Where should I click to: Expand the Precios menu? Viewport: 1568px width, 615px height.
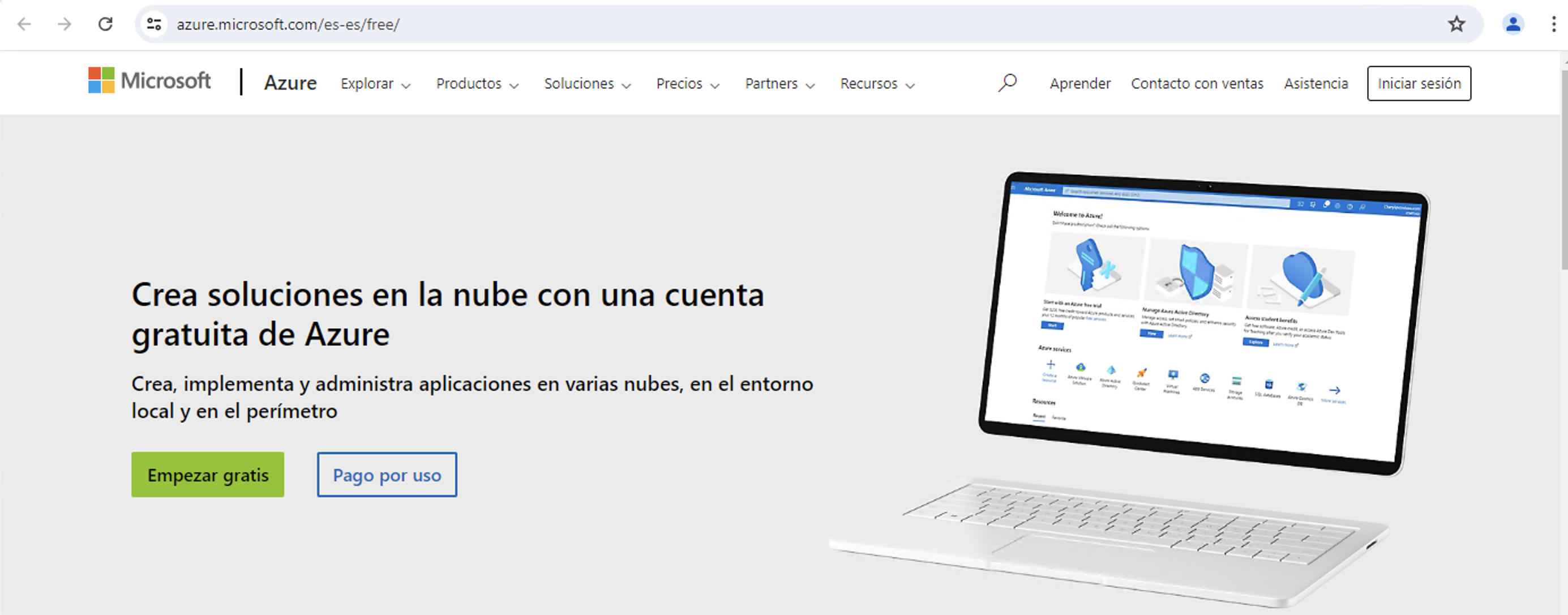pos(688,83)
